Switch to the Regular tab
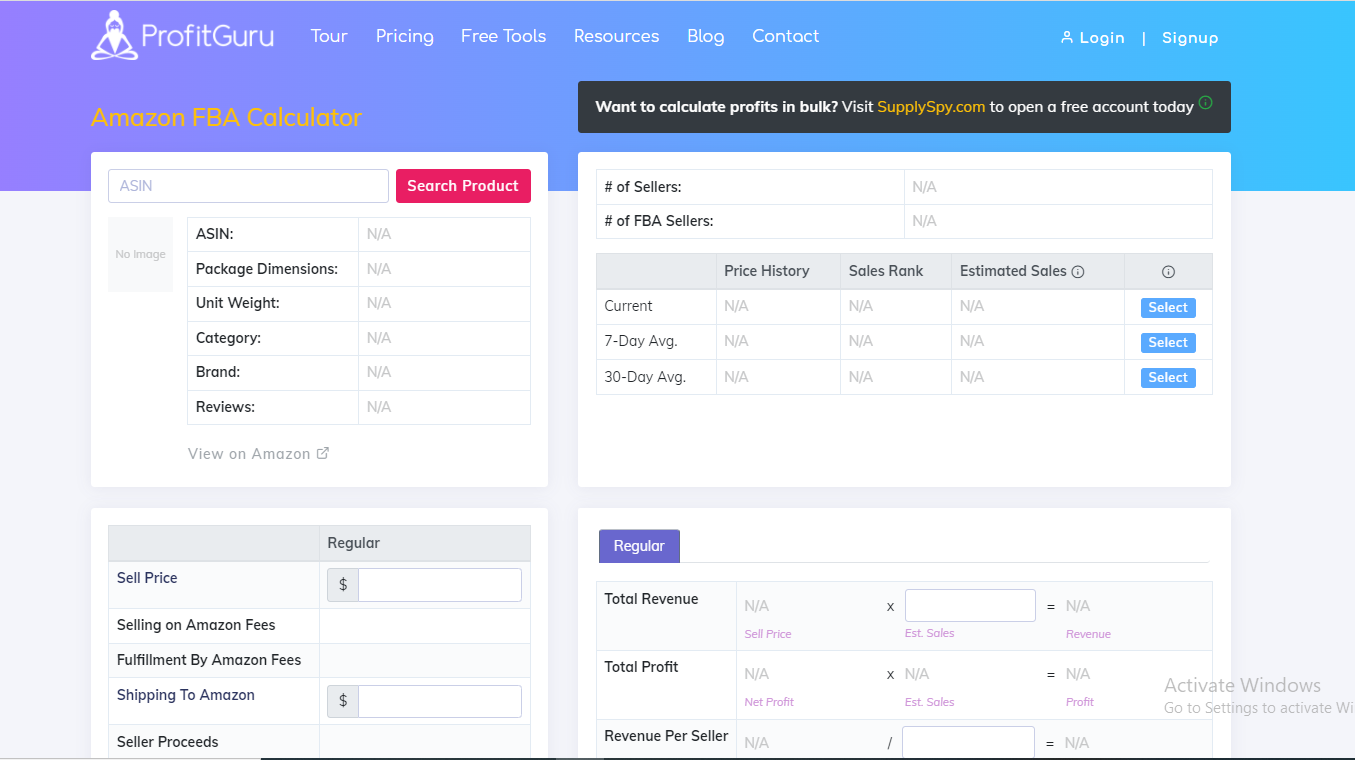Viewport: 1355px width, 760px height. point(639,546)
